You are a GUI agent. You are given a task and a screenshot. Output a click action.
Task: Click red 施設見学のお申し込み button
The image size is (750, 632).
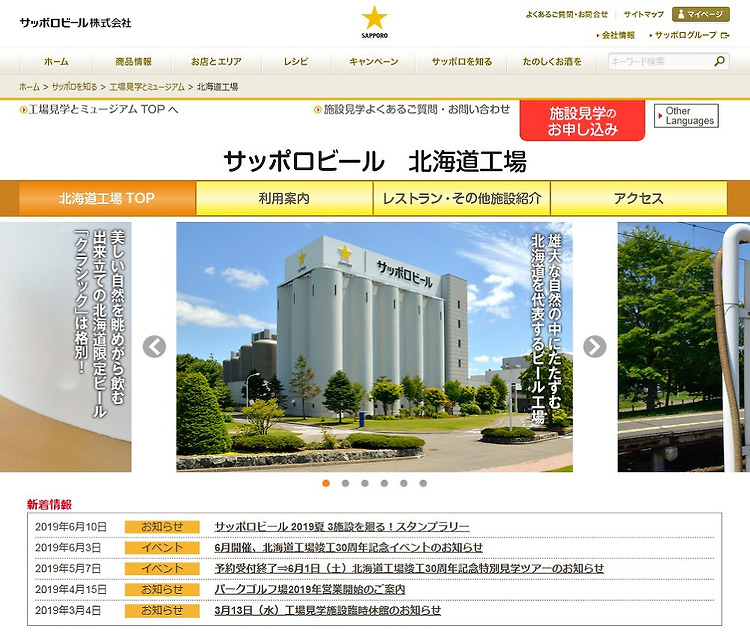point(582,121)
